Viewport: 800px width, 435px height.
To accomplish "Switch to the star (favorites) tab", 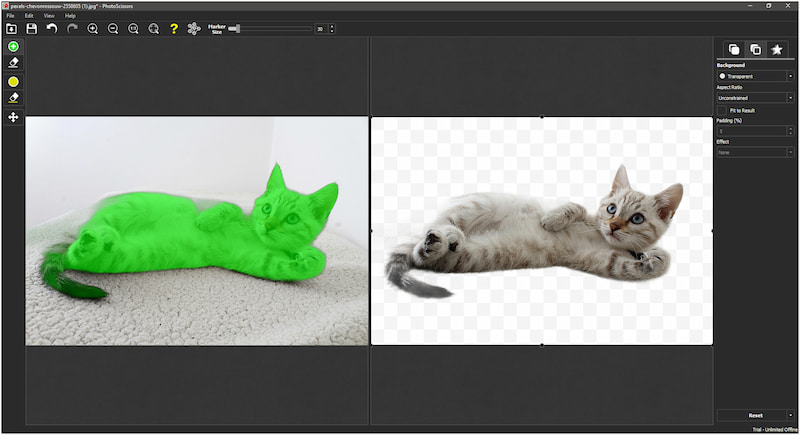I will (x=777, y=49).
